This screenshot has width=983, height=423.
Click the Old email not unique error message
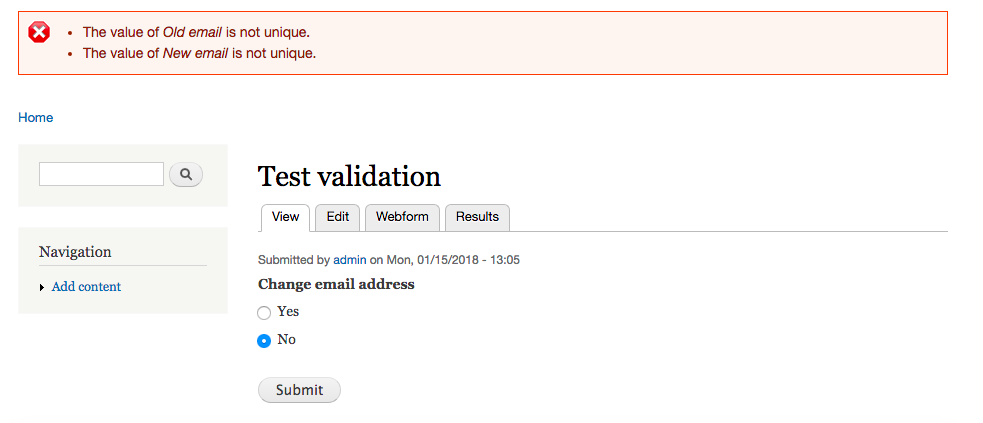[x=196, y=32]
